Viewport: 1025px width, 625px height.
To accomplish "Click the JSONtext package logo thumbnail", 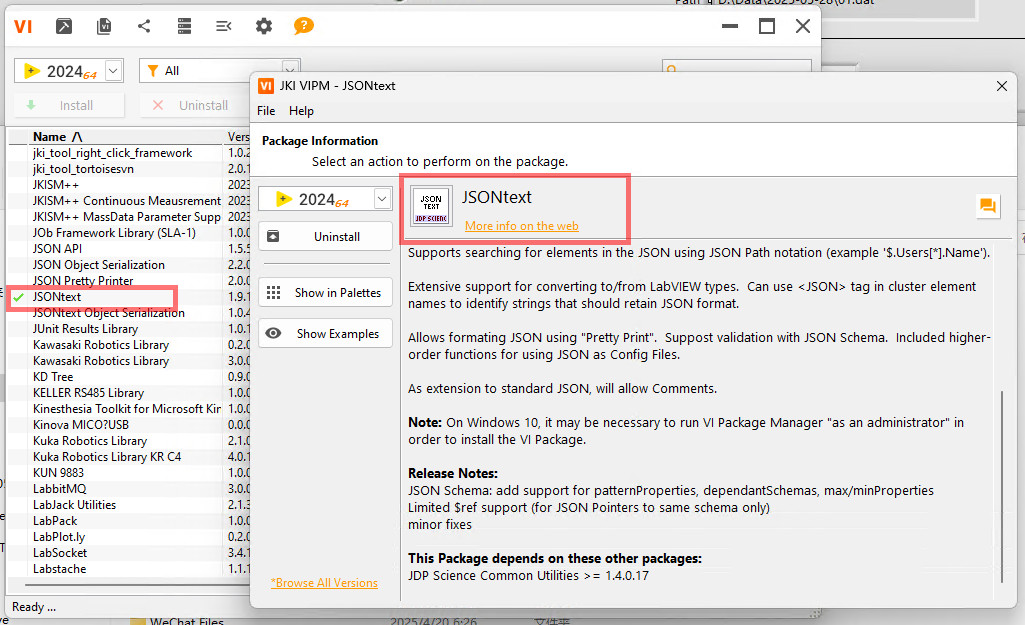I will click(x=431, y=206).
